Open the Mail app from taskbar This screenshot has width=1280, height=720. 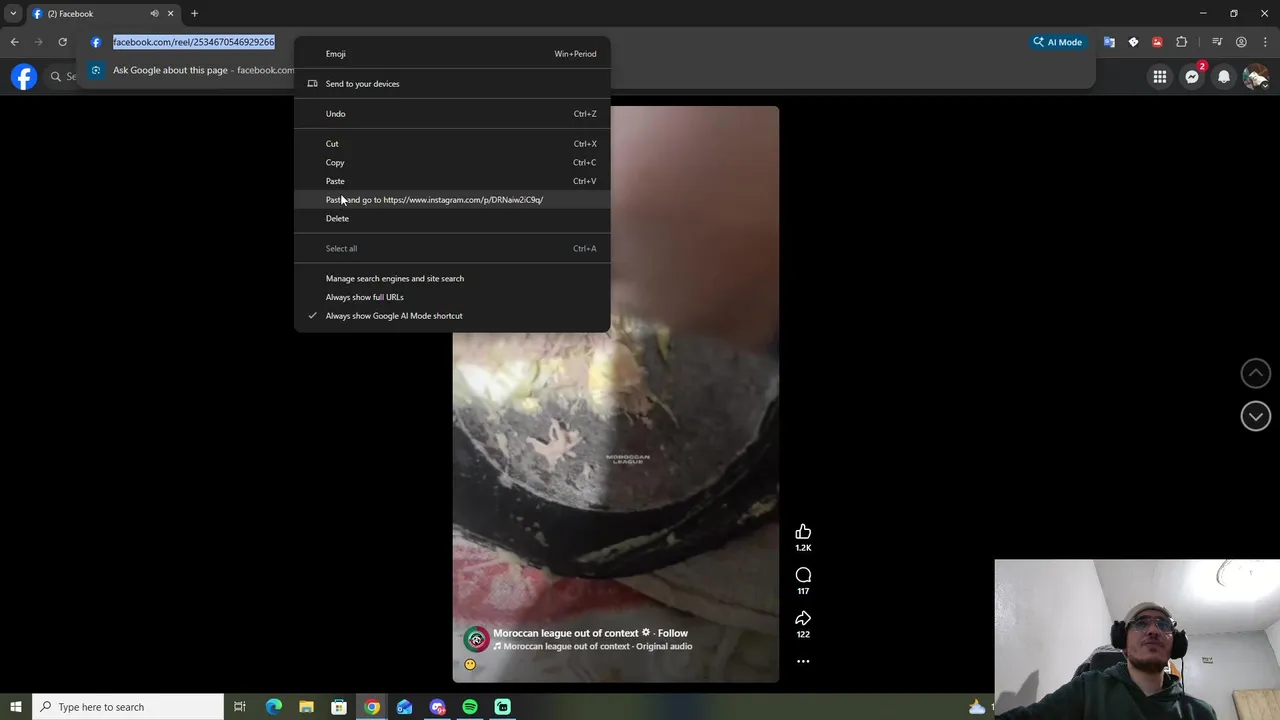click(405, 707)
